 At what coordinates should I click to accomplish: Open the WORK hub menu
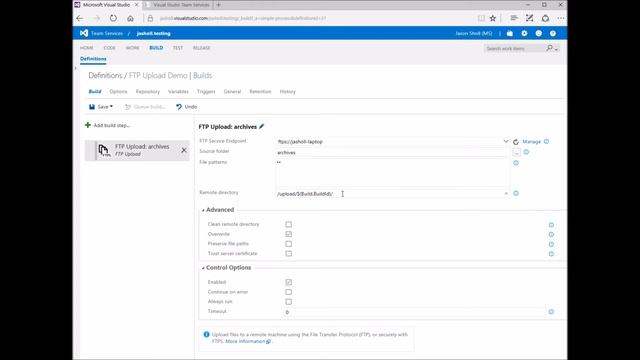coord(132,48)
